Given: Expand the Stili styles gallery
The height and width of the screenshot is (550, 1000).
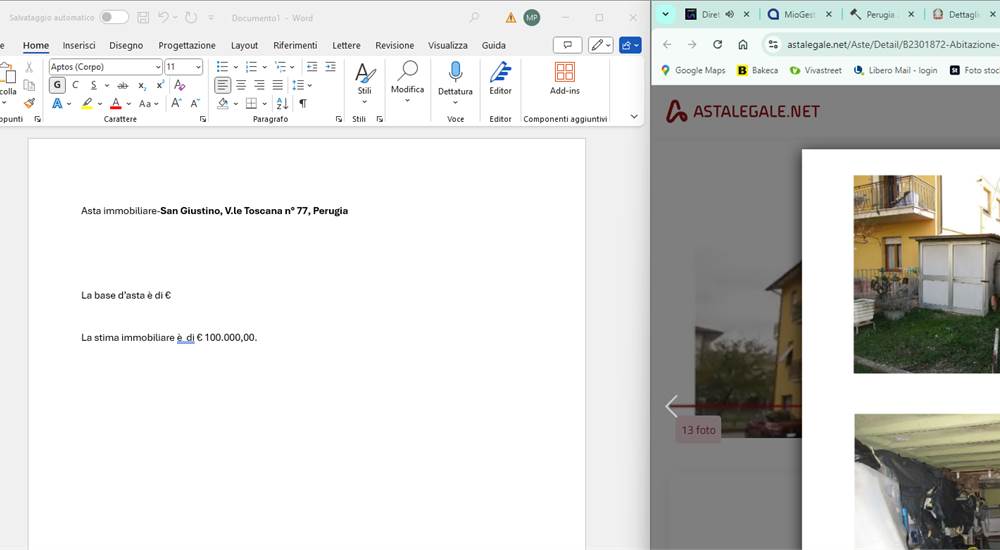Looking at the screenshot, I should (x=364, y=102).
